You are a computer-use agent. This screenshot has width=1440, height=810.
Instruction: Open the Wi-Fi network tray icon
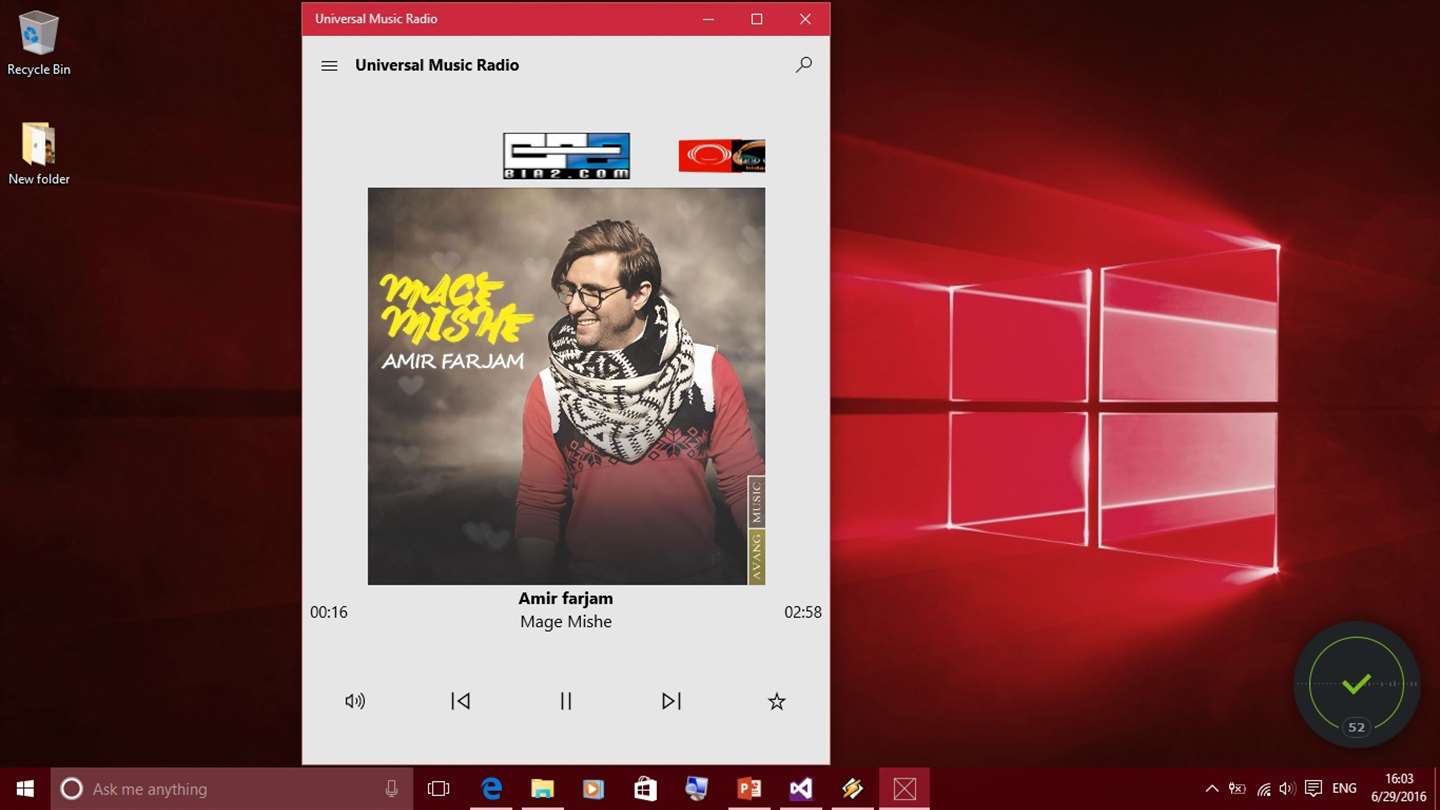(1264, 789)
